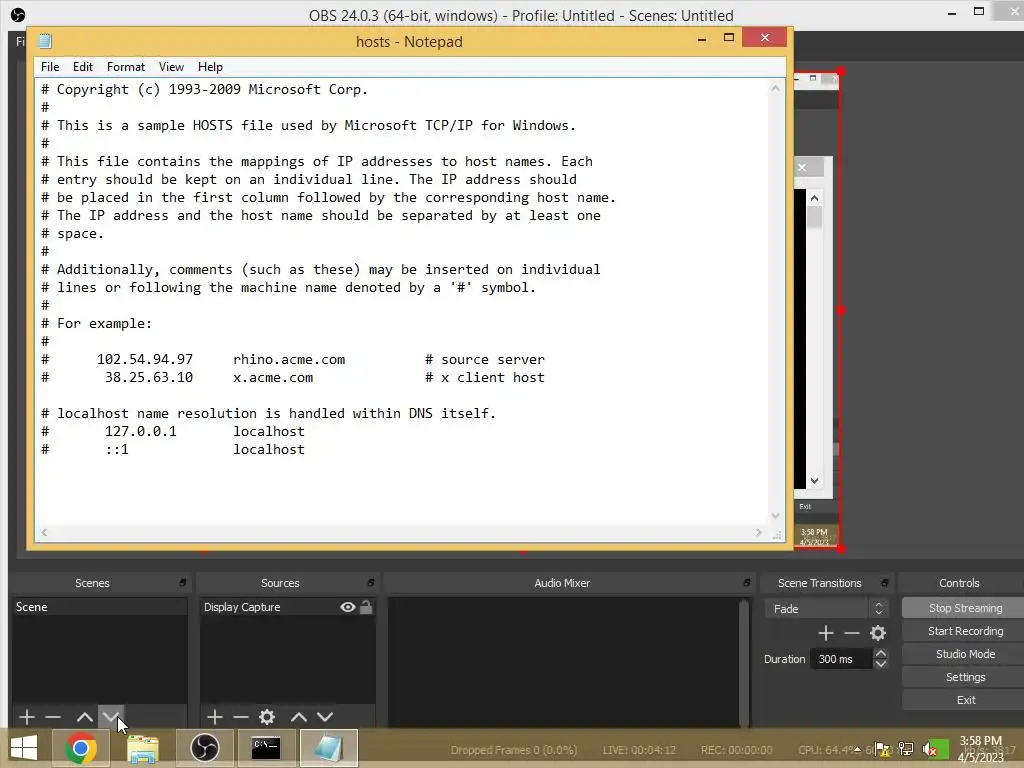This screenshot has height=768, width=1024.
Task: Remove selected scene with minus icon
Action: (53, 717)
